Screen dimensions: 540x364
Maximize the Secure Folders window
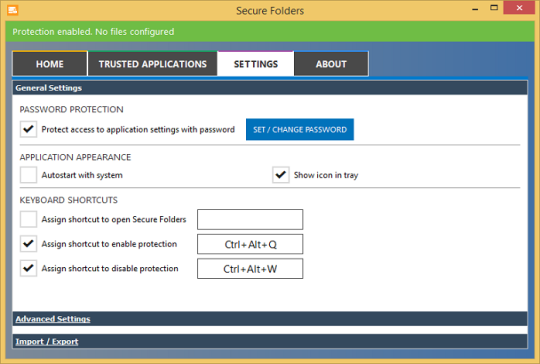[x=494, y=8]
